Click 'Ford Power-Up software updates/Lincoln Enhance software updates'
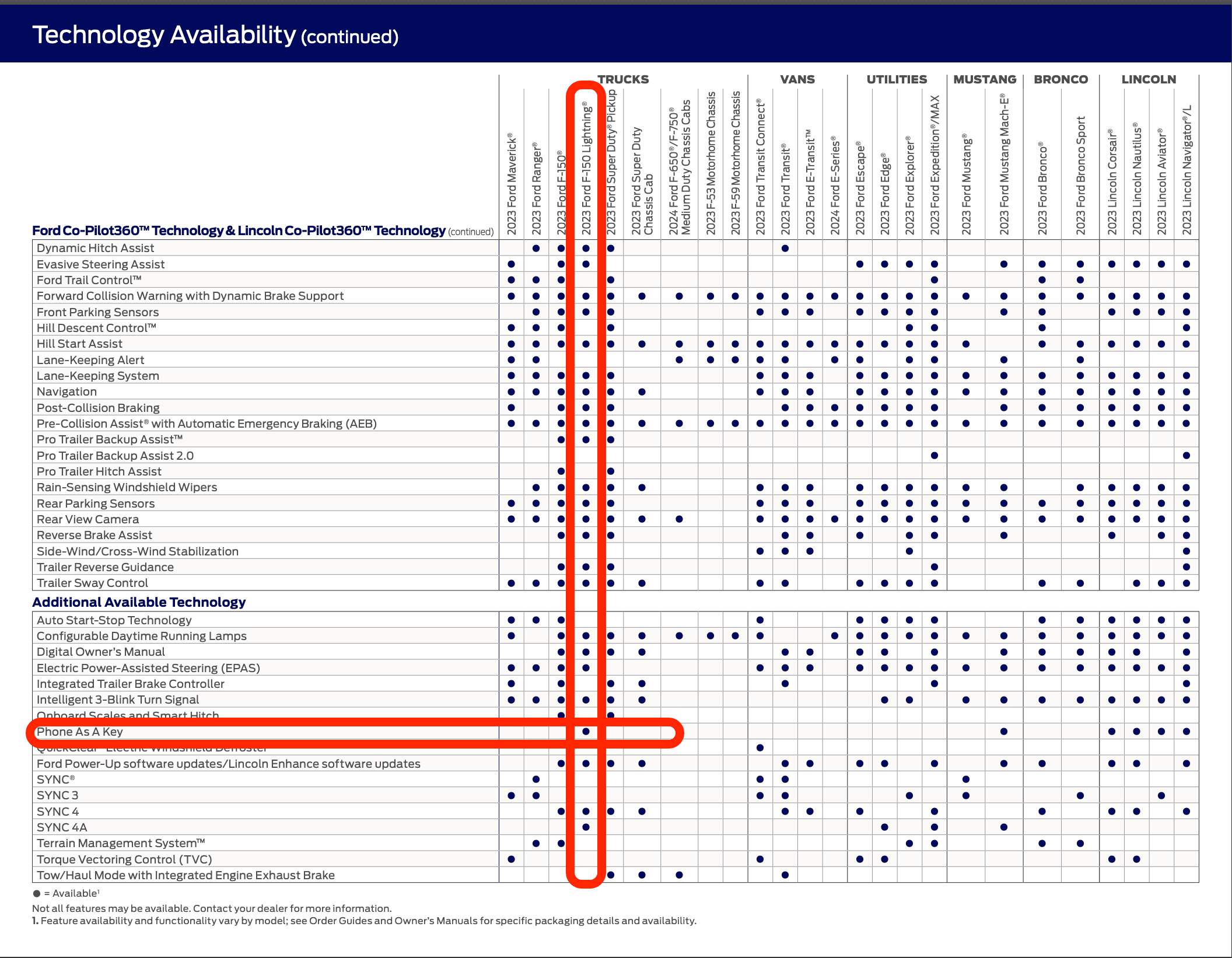Screen dimensions: 1232x958 click(229, 764)
